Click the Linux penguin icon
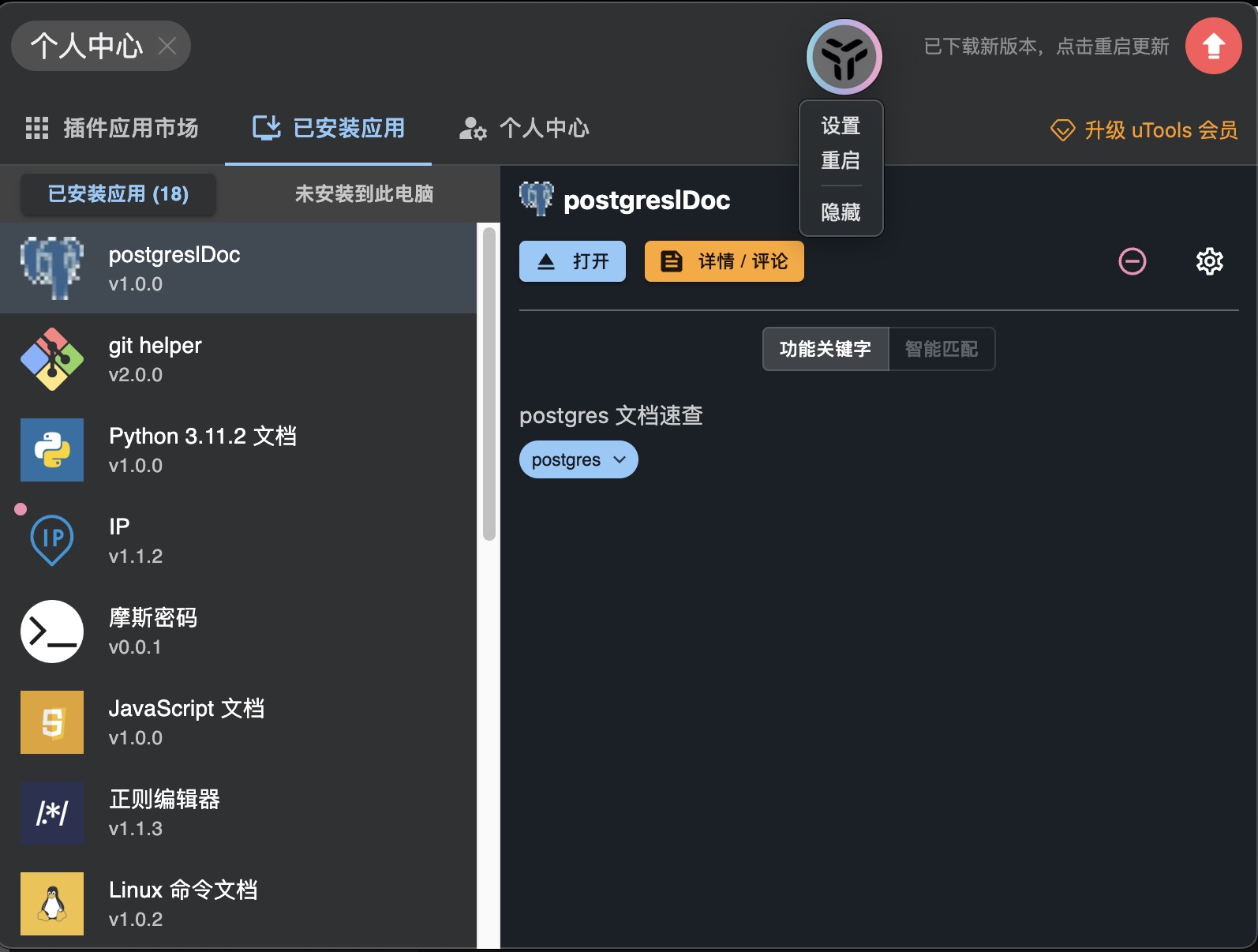Image resolution: width=1258 pixels, height=952 pixels. (52, 904)
